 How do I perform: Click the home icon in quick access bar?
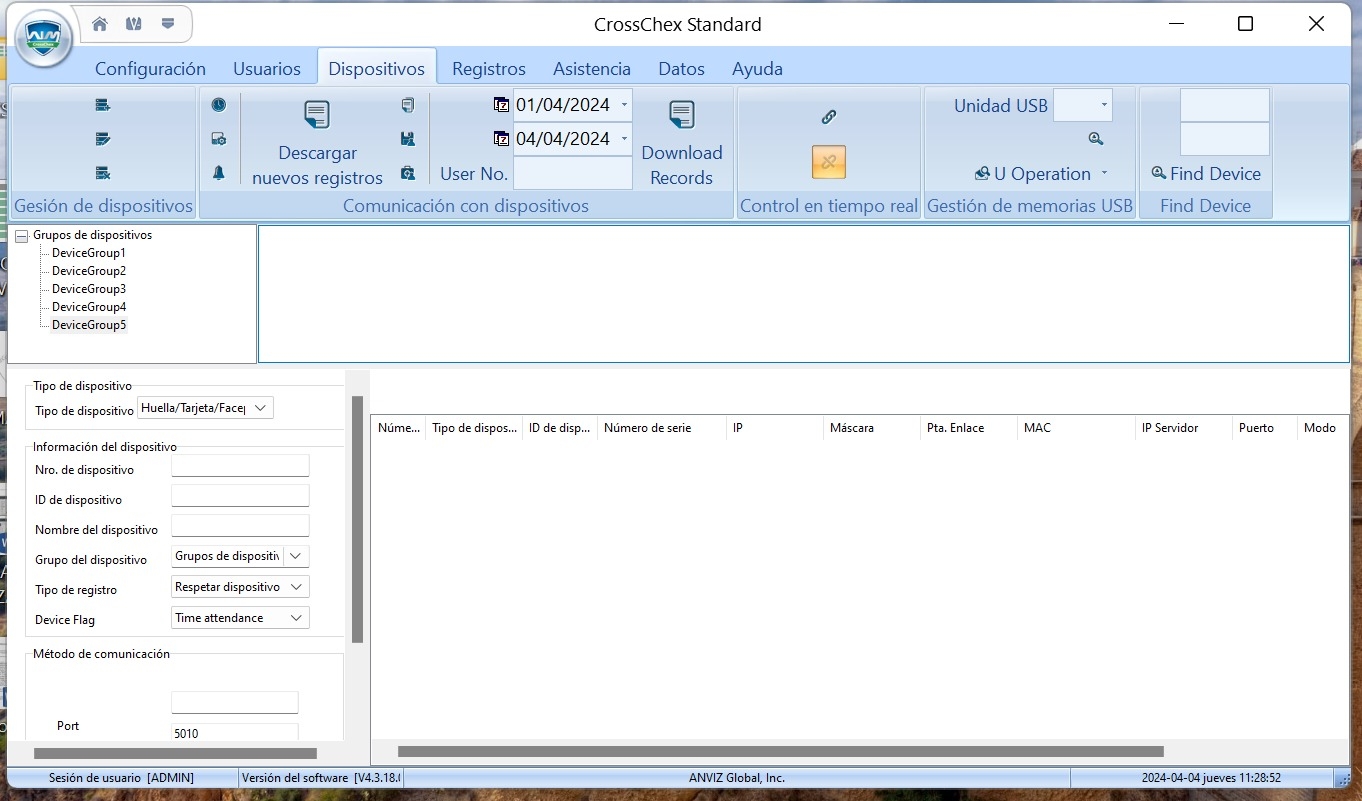pyautogui.click(x=100, y=24)
